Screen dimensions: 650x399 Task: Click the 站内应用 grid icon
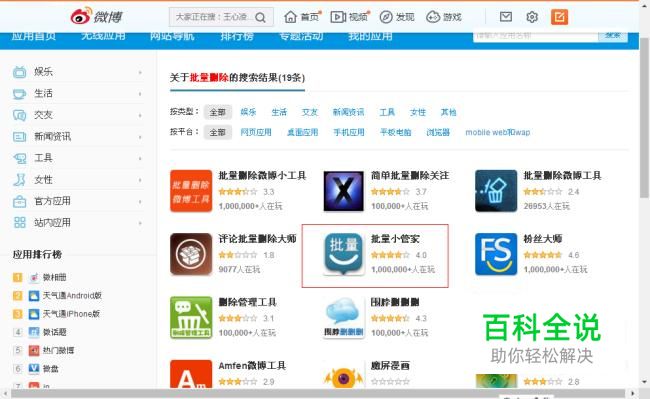coord(19,222)
